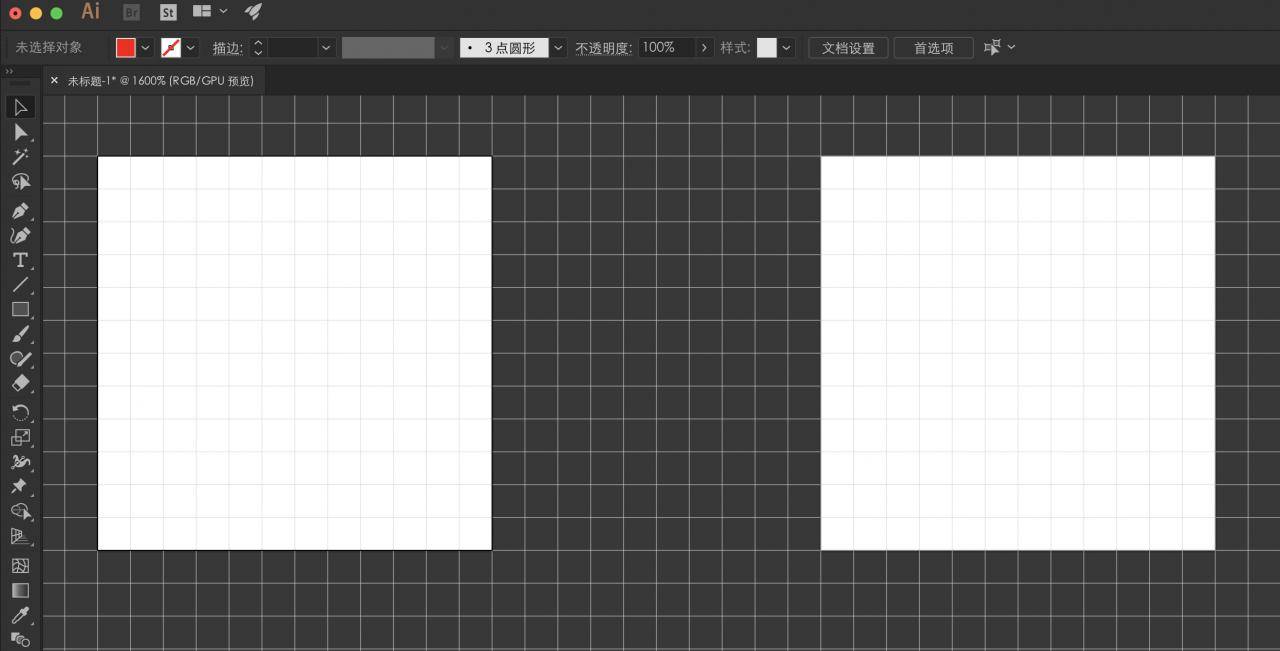Select the Pen tool
The width and height of the screenshot is (1280, 651).
click(20, 211)
